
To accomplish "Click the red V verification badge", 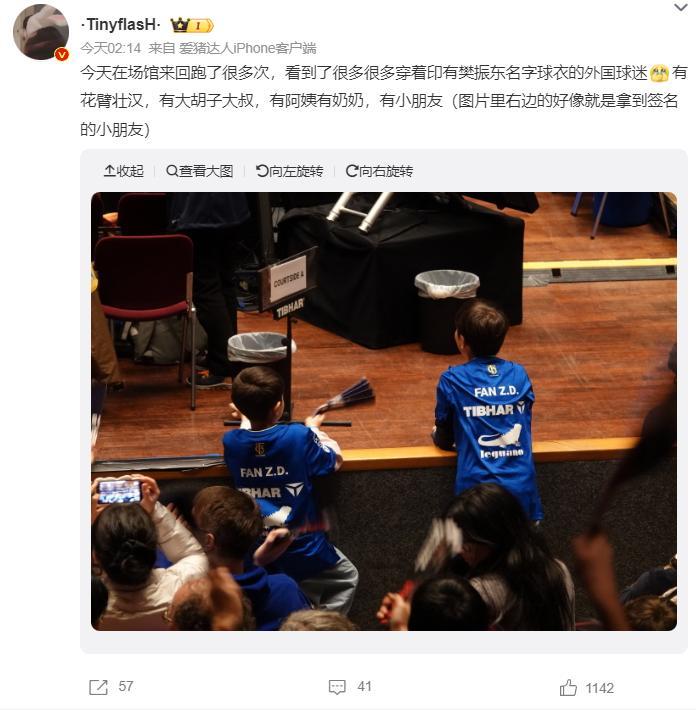I will point(62,55).
